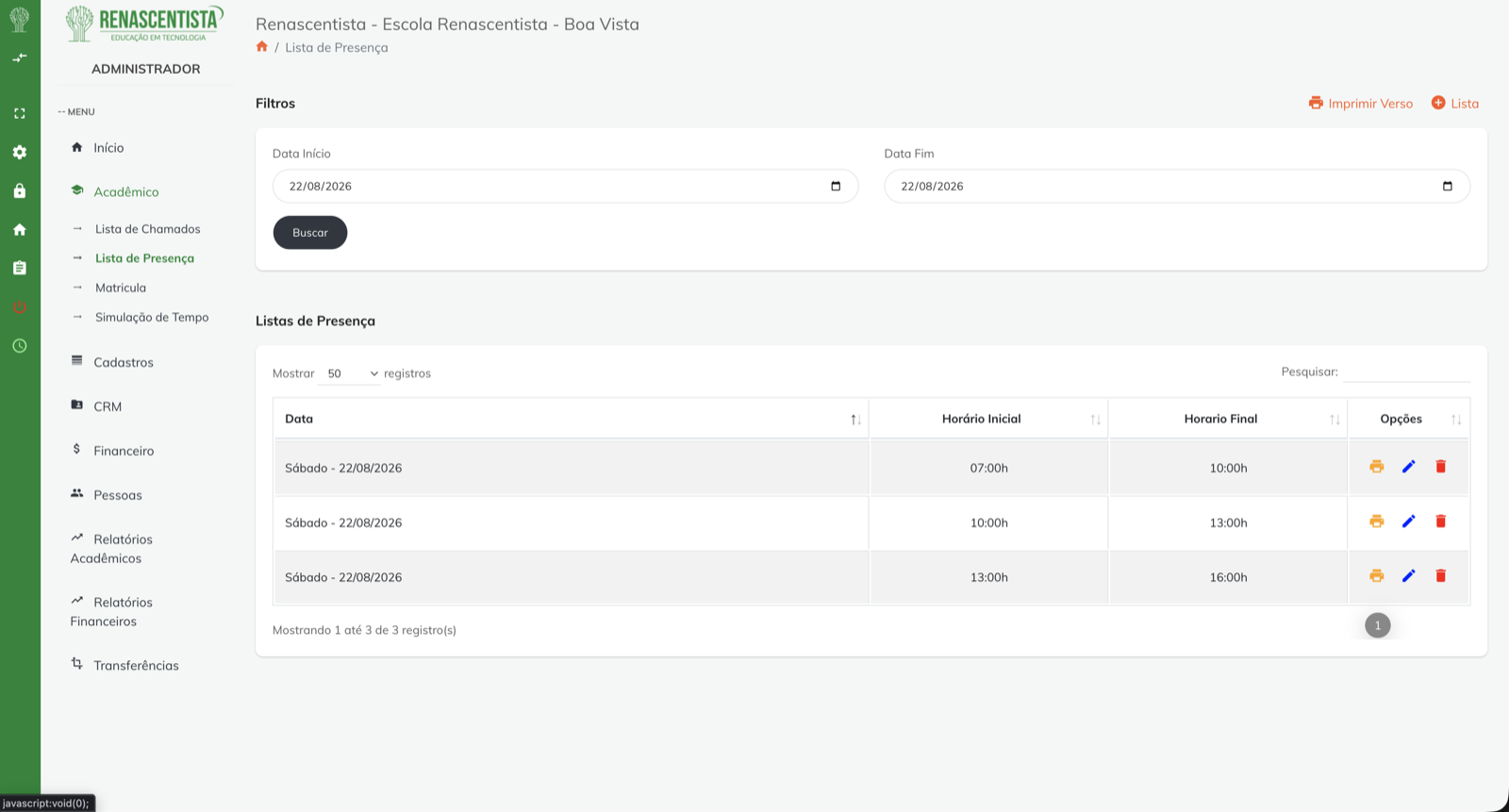
Task: Open Lista de Chamados menu item
Action: pyautogui.click(x=148, y=229)
